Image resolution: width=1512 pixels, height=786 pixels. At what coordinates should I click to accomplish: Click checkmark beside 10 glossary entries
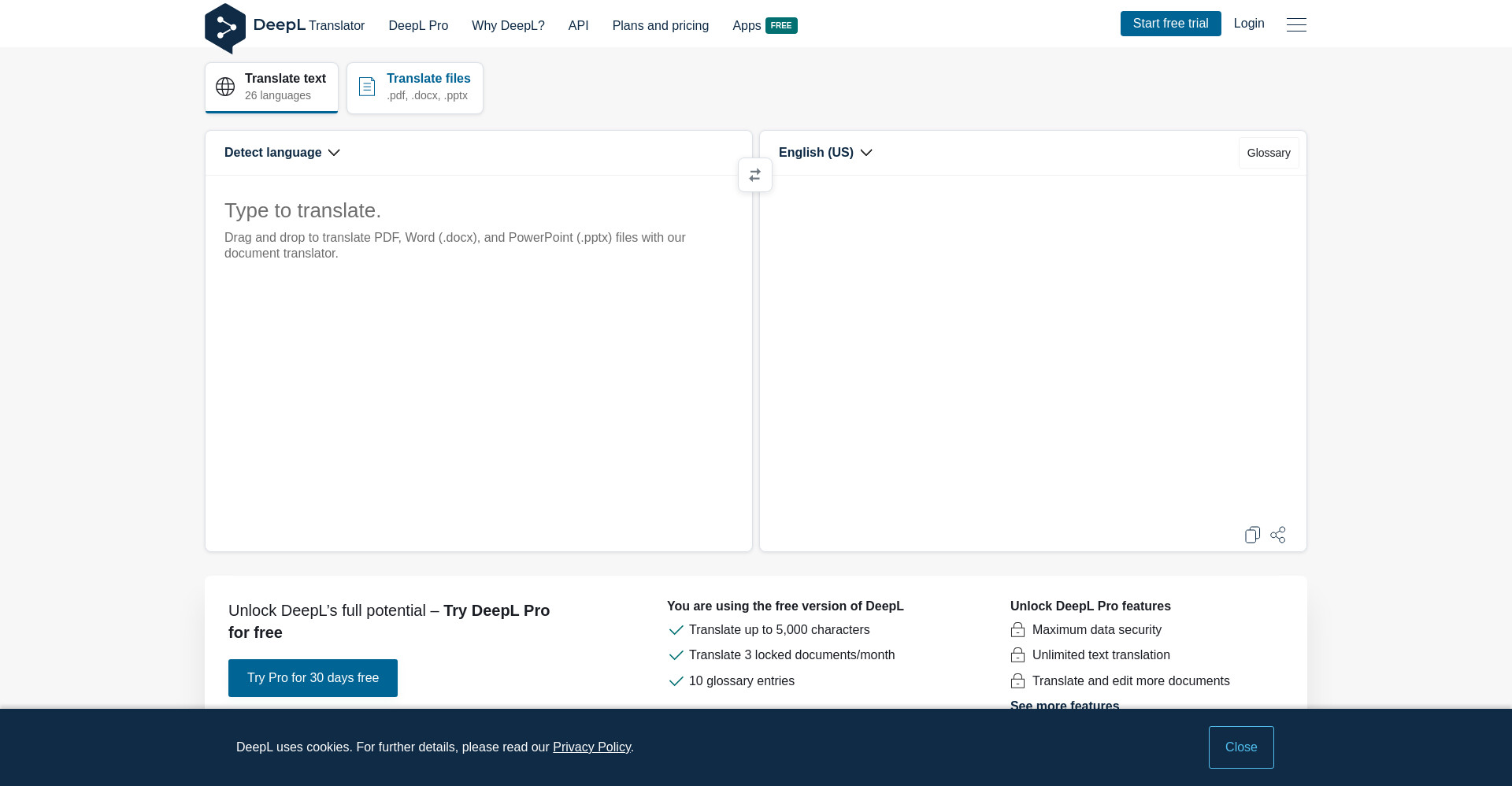676,681
